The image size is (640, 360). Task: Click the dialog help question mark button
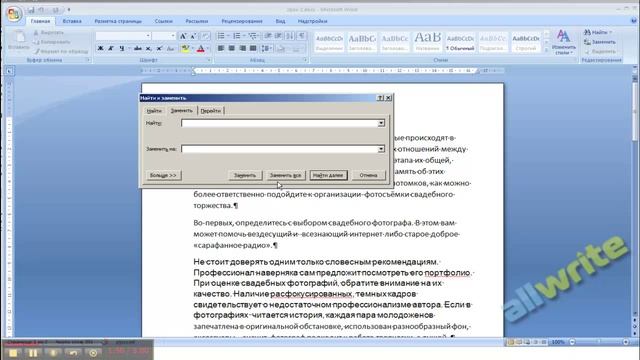[380, 98]
